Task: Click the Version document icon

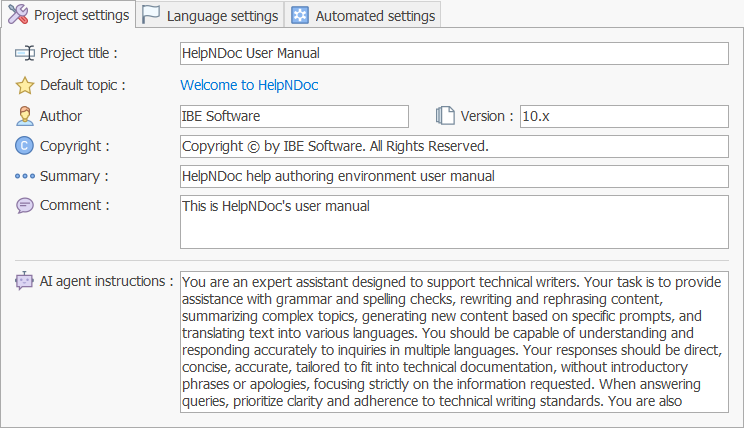Action: pos(446,116)
